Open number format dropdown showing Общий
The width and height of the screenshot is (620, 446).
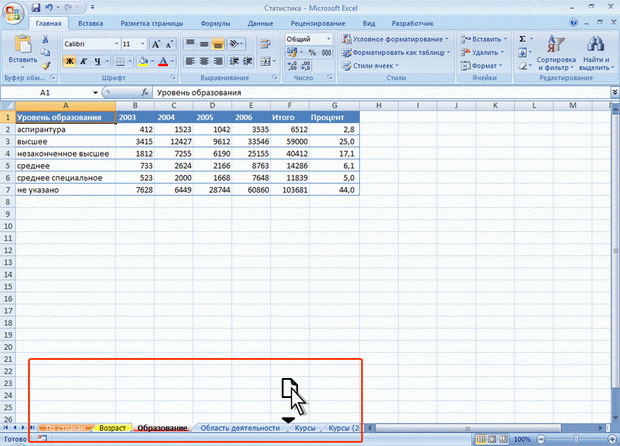(328, 39)
